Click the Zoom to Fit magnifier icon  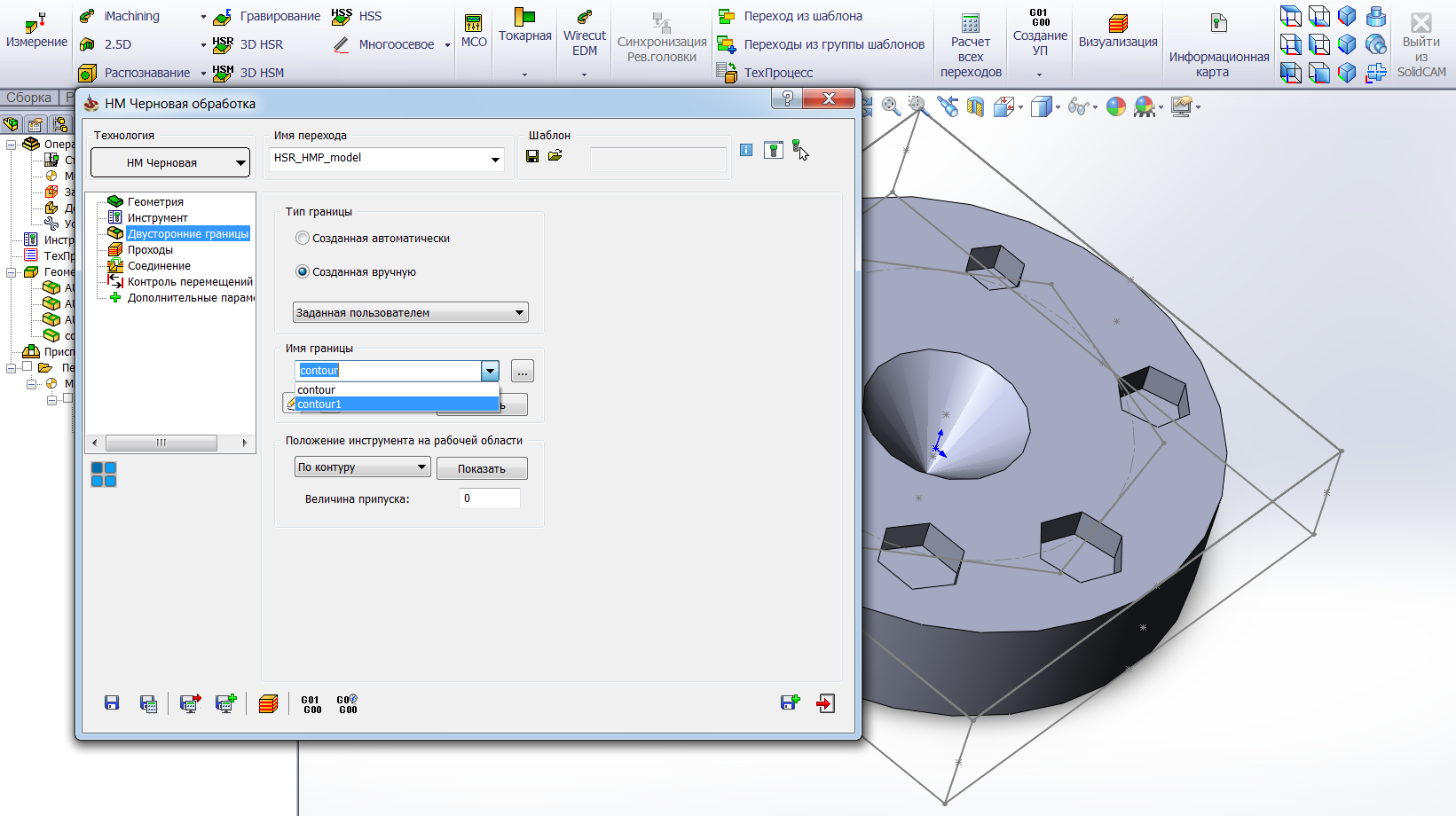click(891, 107)
